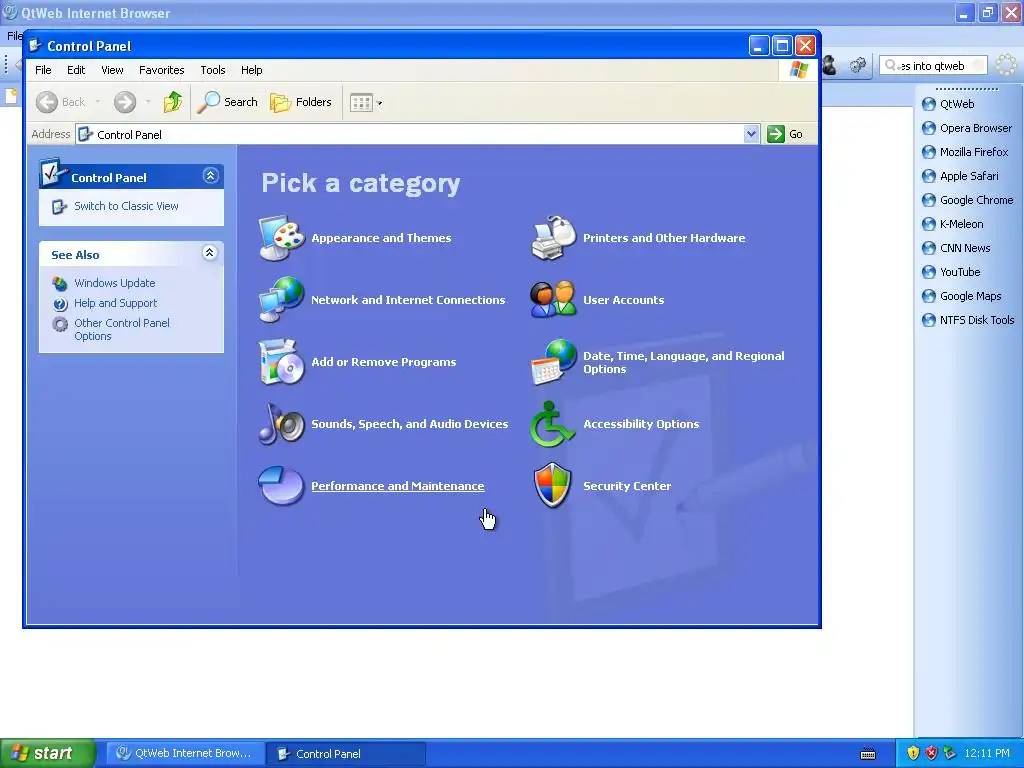The width and height of the screenshot is (1024, 768).
Task: Open the Favorites menu
Action: pos(161,70)
